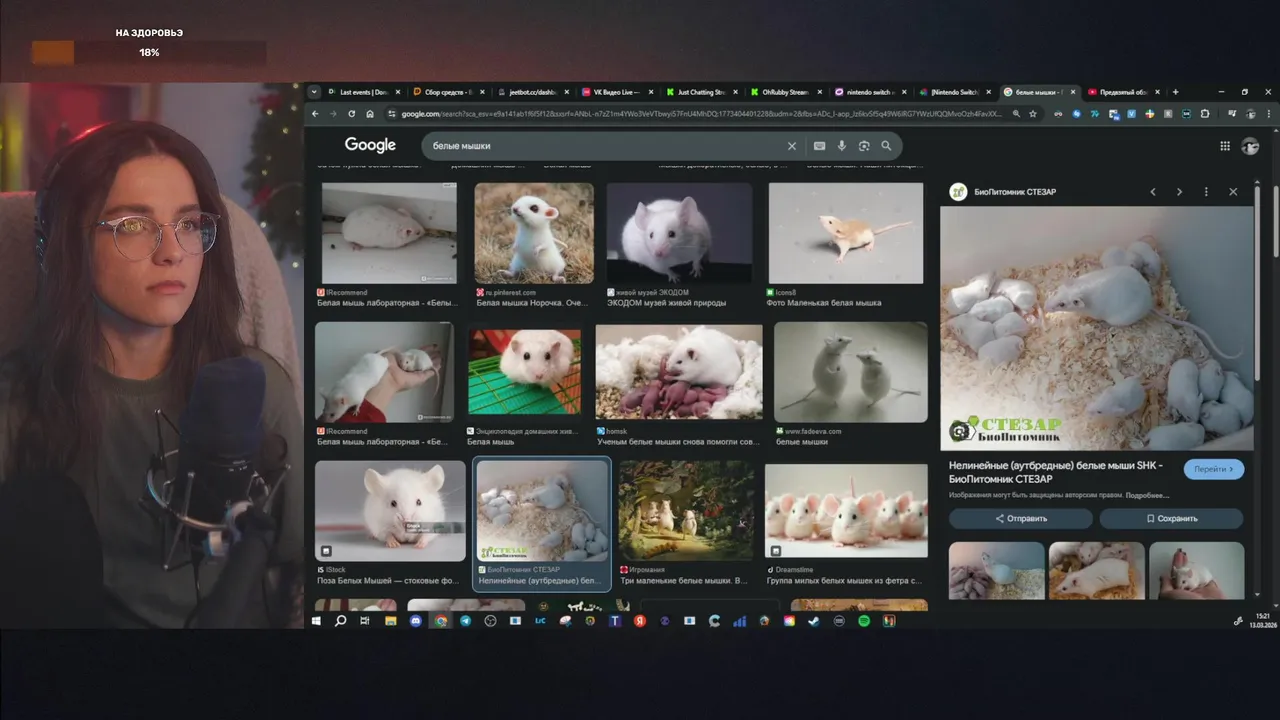Open the Фото Маленькая белая мышка image

[x=846, y=233]
